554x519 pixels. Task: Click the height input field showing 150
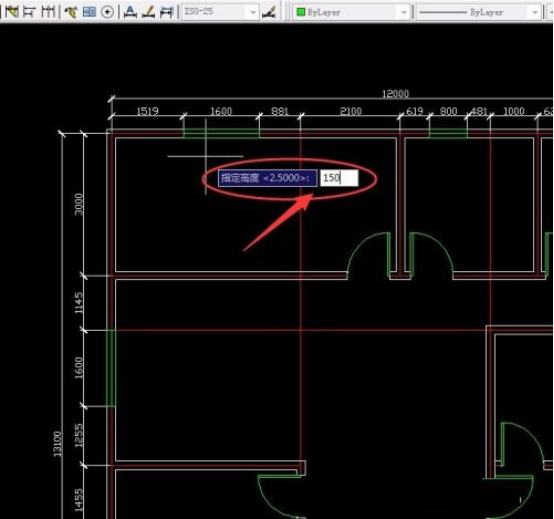pos(339,178)
